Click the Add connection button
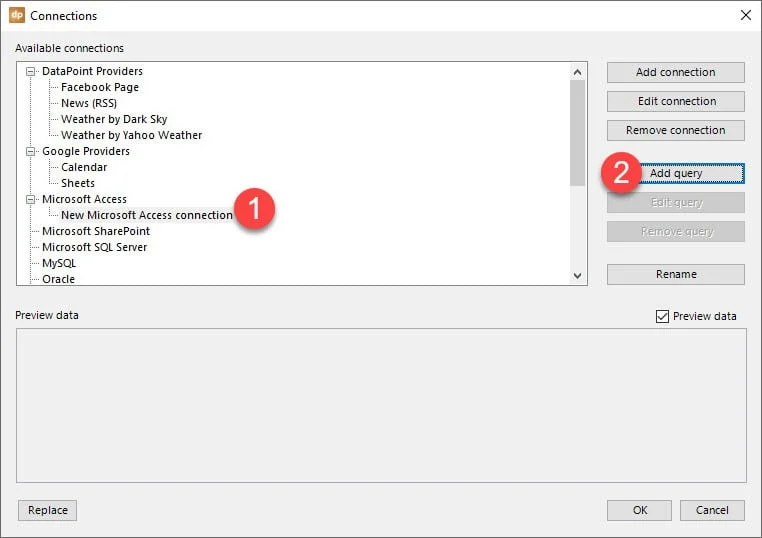Image resolution: width=762 pixels, height=538 pixels. (675, 72)
